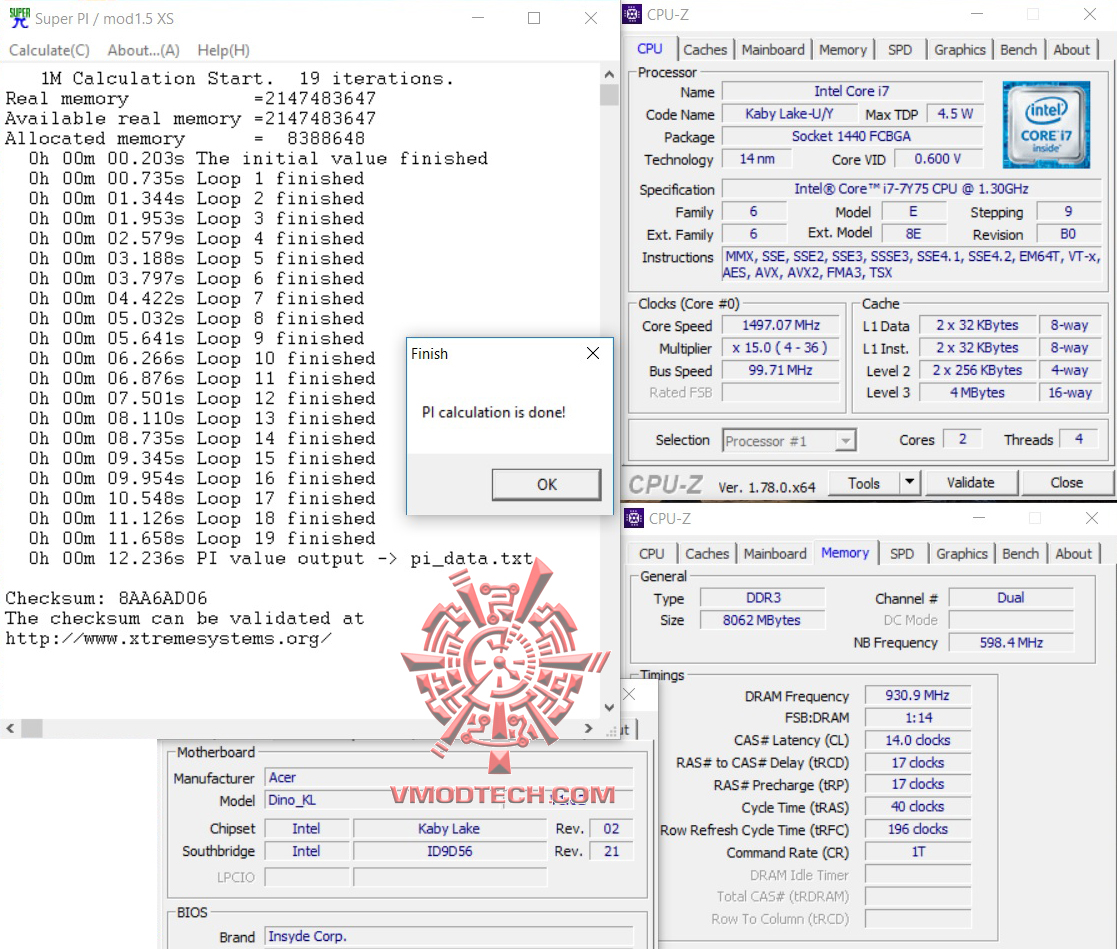1117x949 pixels.
Task: Click the NB Frequency value 598.4 MHz
Action: coord(1011,643)
